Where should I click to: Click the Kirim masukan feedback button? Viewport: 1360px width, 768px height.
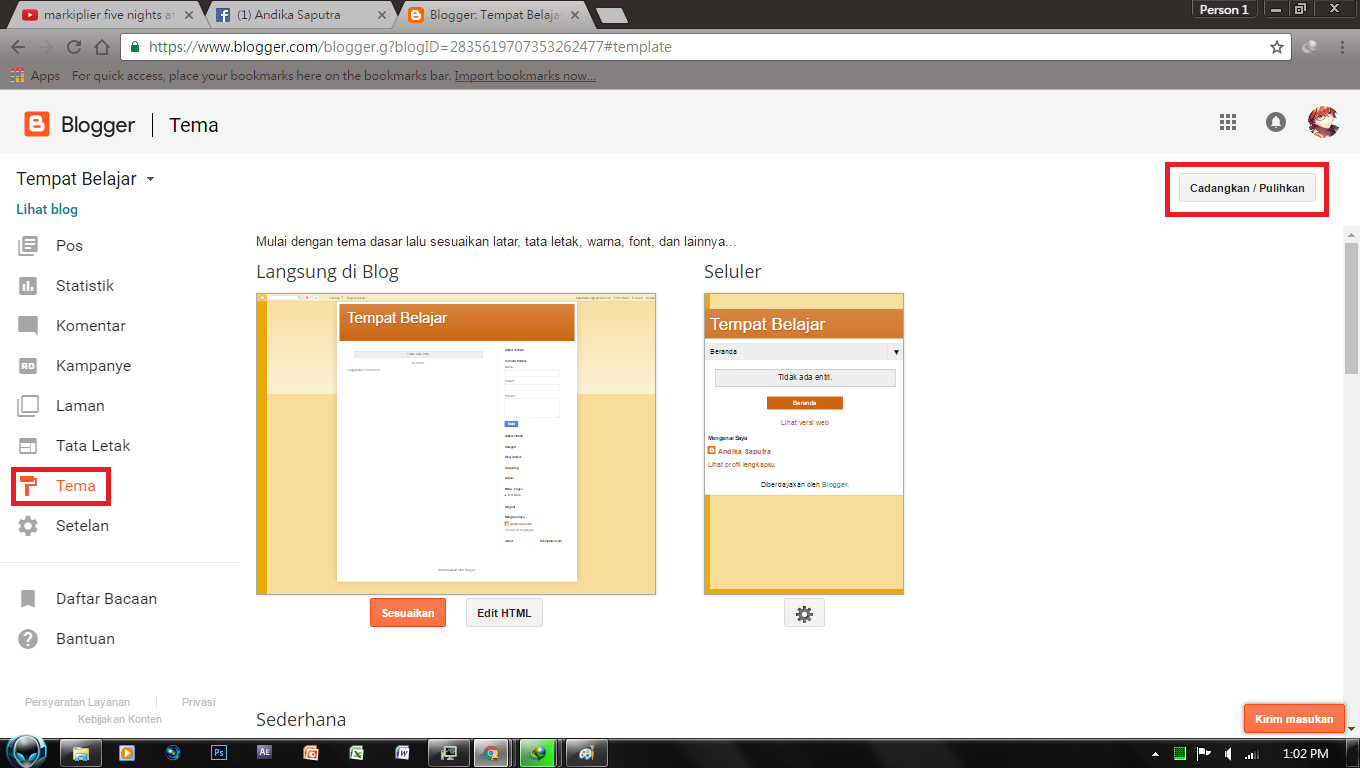(x=1294, y=718)
